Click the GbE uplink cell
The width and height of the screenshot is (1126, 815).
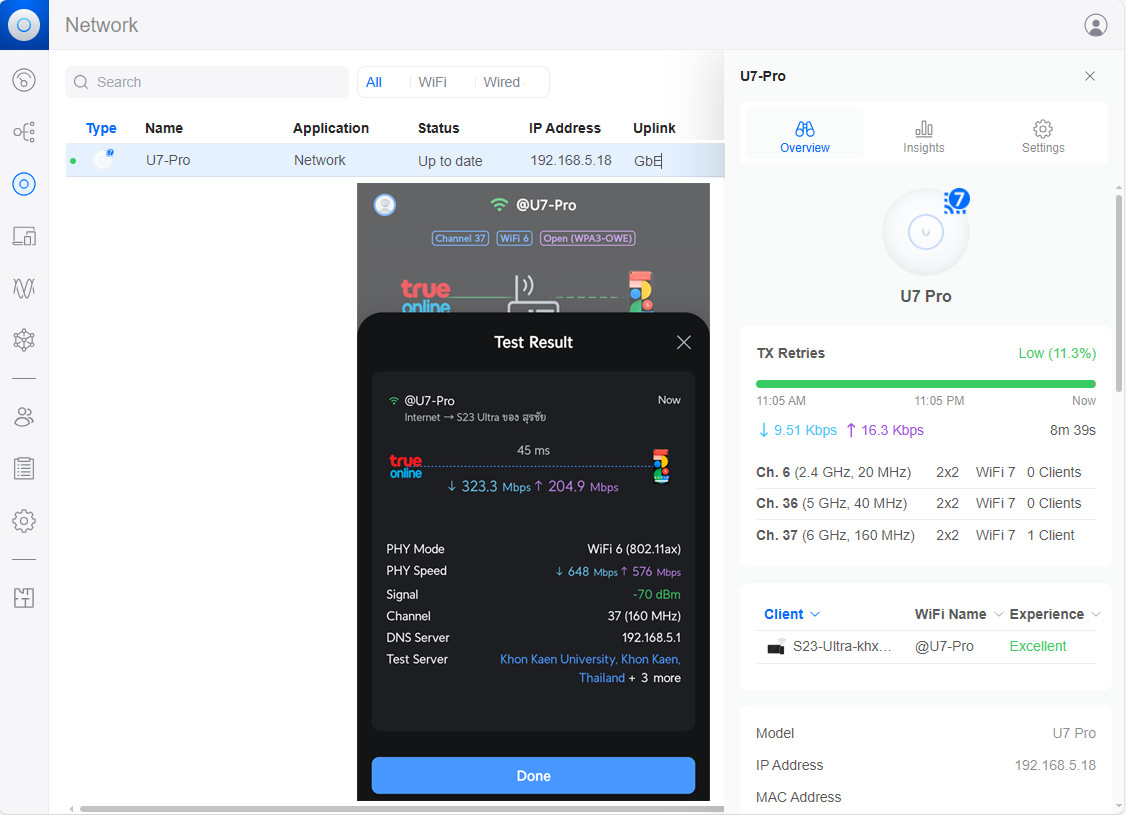pos(647,161)
